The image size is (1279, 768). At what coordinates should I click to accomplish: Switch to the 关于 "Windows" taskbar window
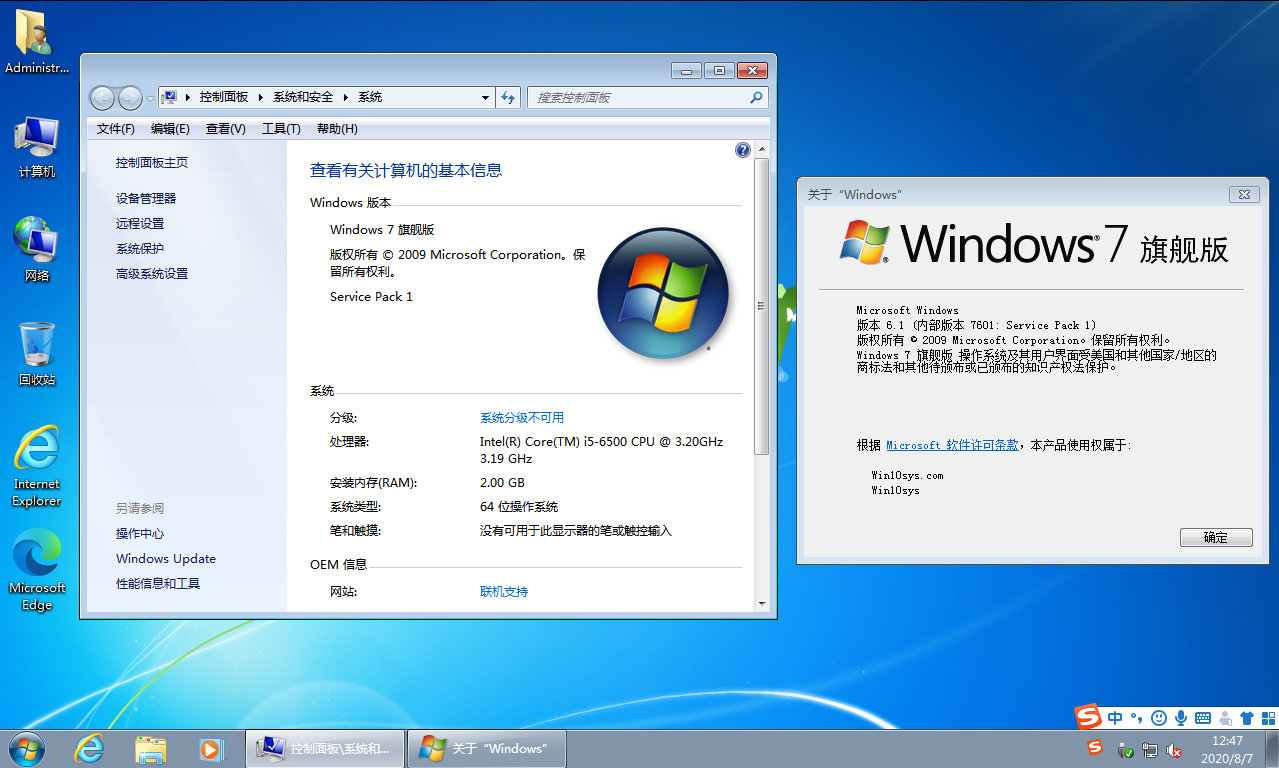pyautogui.click(x=487, y=748)
